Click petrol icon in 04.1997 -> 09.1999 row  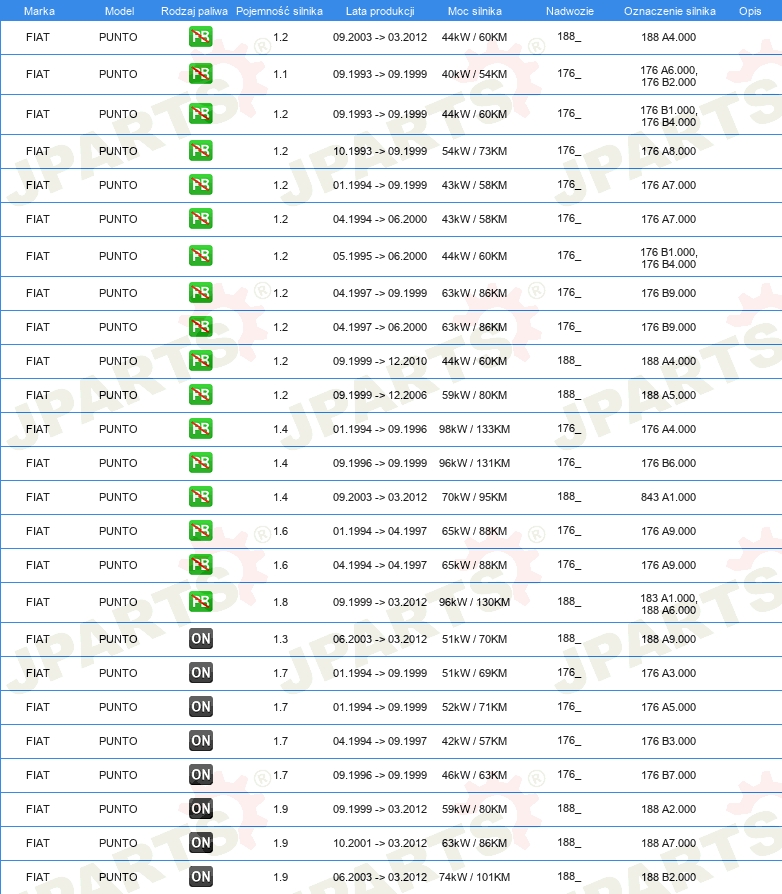coord(201,292)
